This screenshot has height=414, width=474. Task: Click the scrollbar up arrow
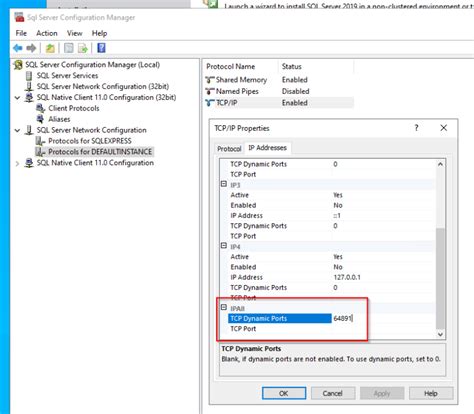[x=440, y=164]
